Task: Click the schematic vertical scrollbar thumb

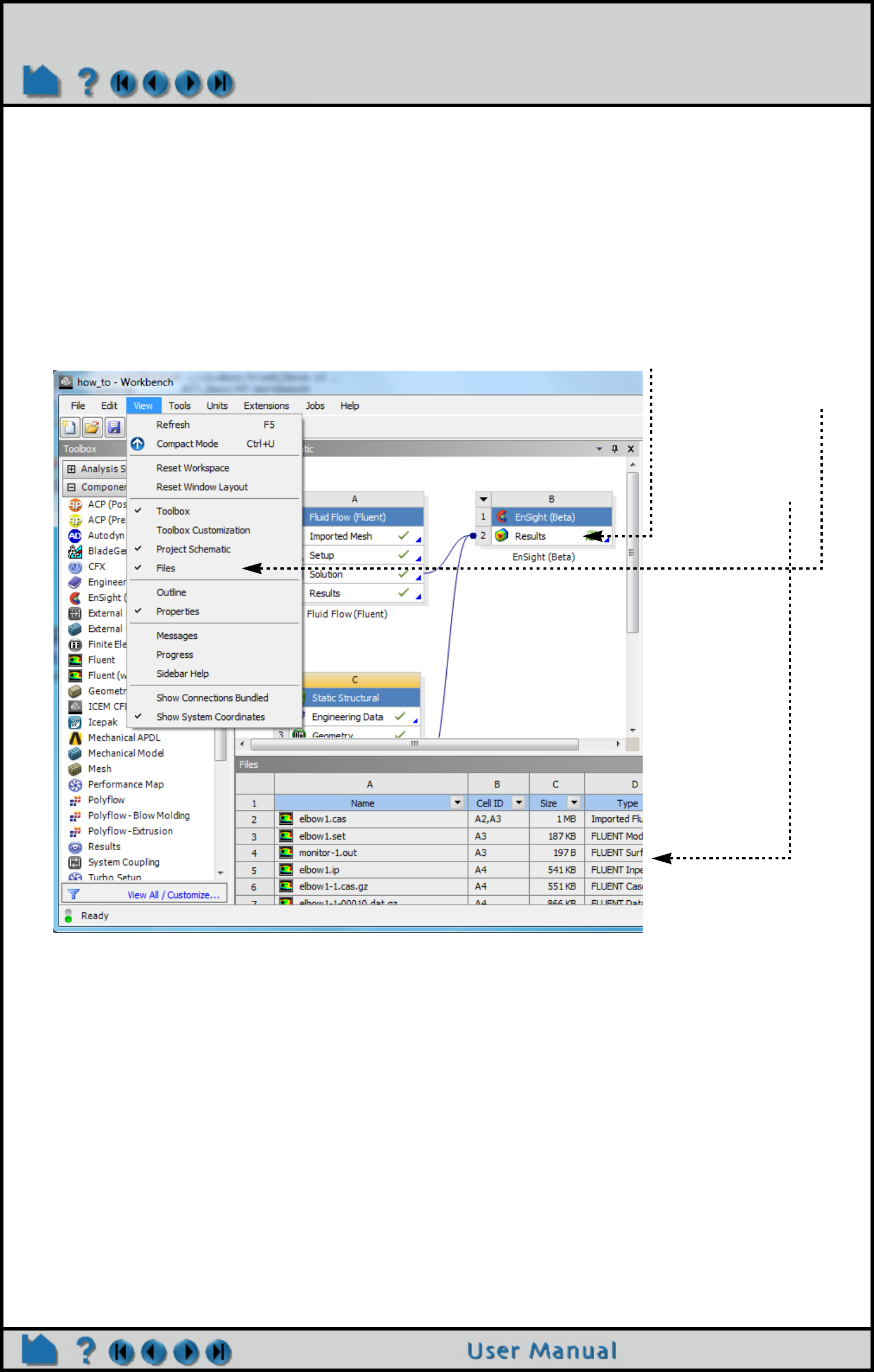Action: 633,552
